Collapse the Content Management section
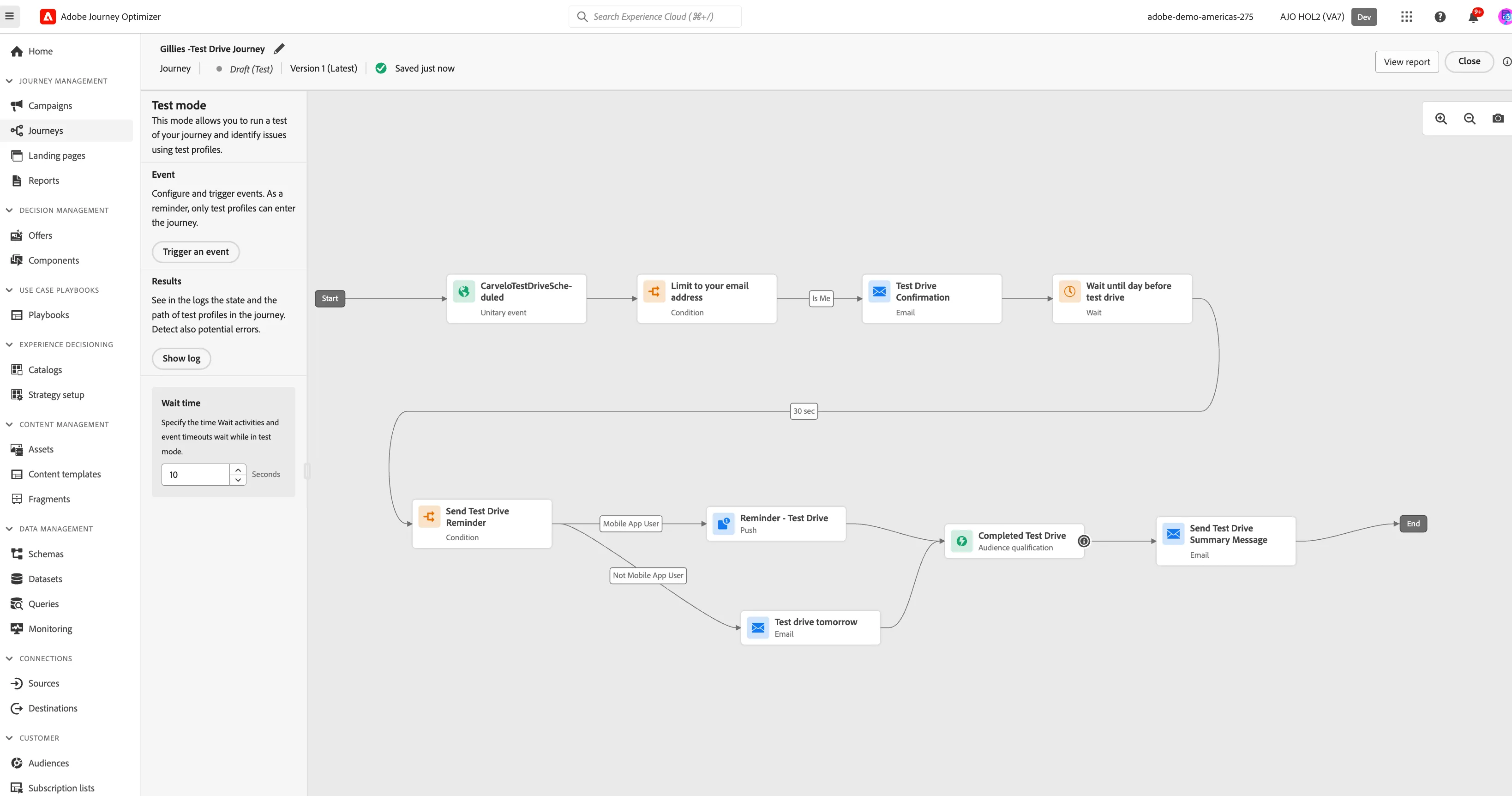 click(x=9, y=424)
